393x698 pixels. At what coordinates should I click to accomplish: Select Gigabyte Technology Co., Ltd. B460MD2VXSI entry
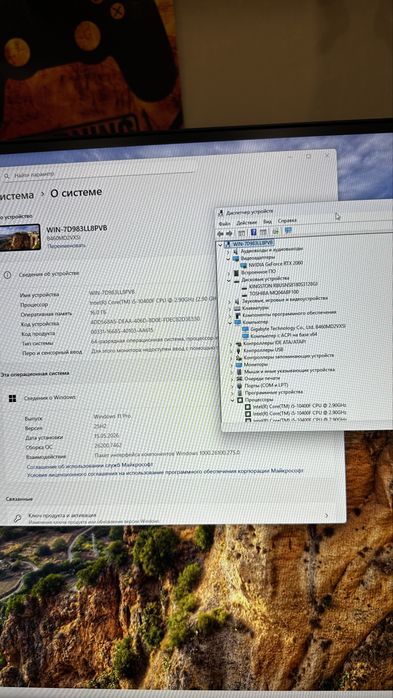298,327
